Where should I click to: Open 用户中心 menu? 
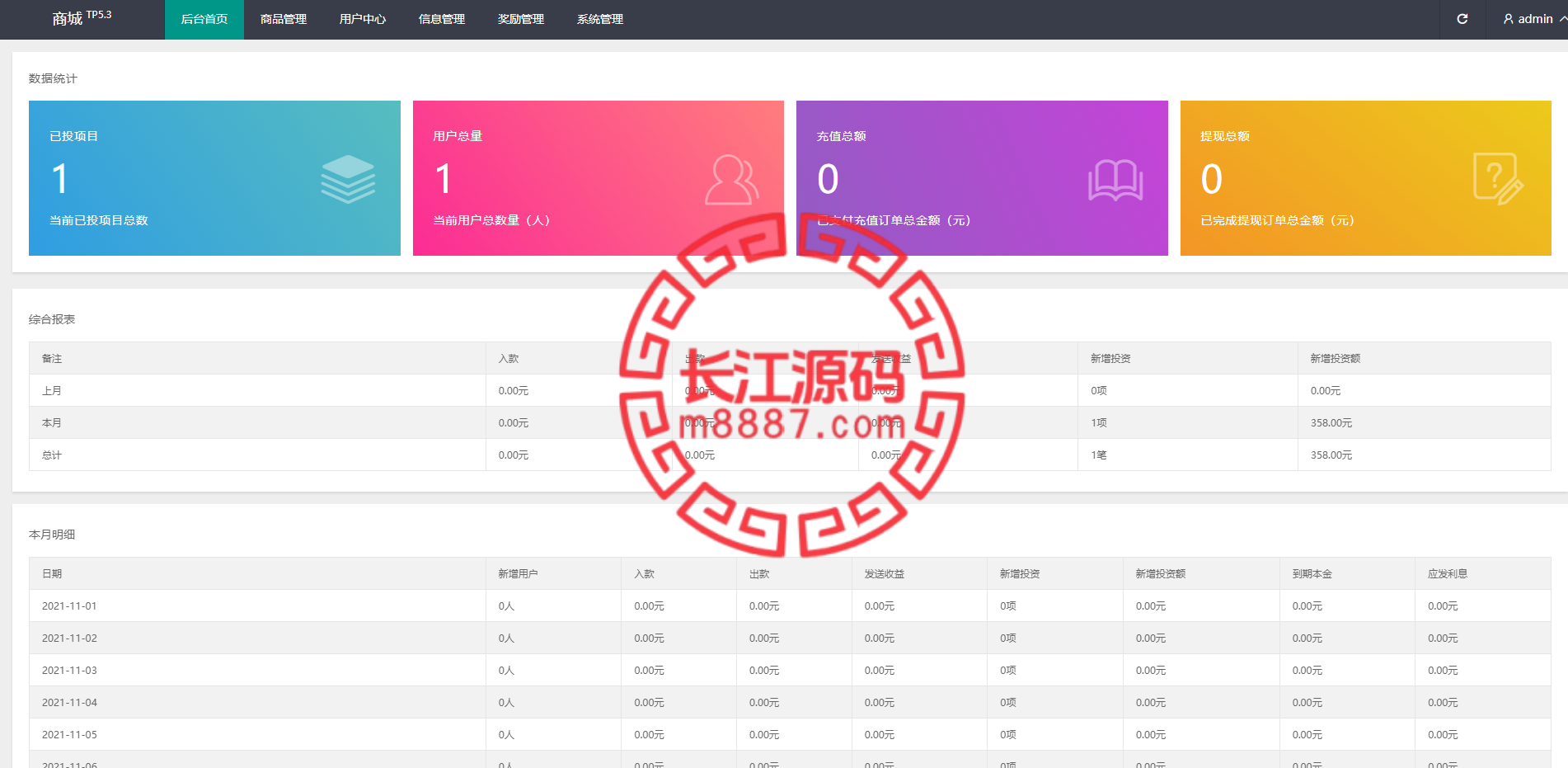[363, 19]
